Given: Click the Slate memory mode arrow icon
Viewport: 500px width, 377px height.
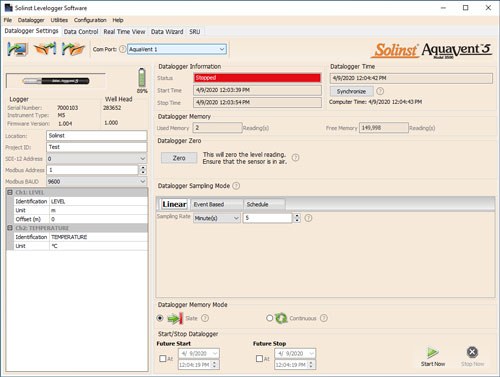Looking at the screenshot, I should tap(175, 318).
